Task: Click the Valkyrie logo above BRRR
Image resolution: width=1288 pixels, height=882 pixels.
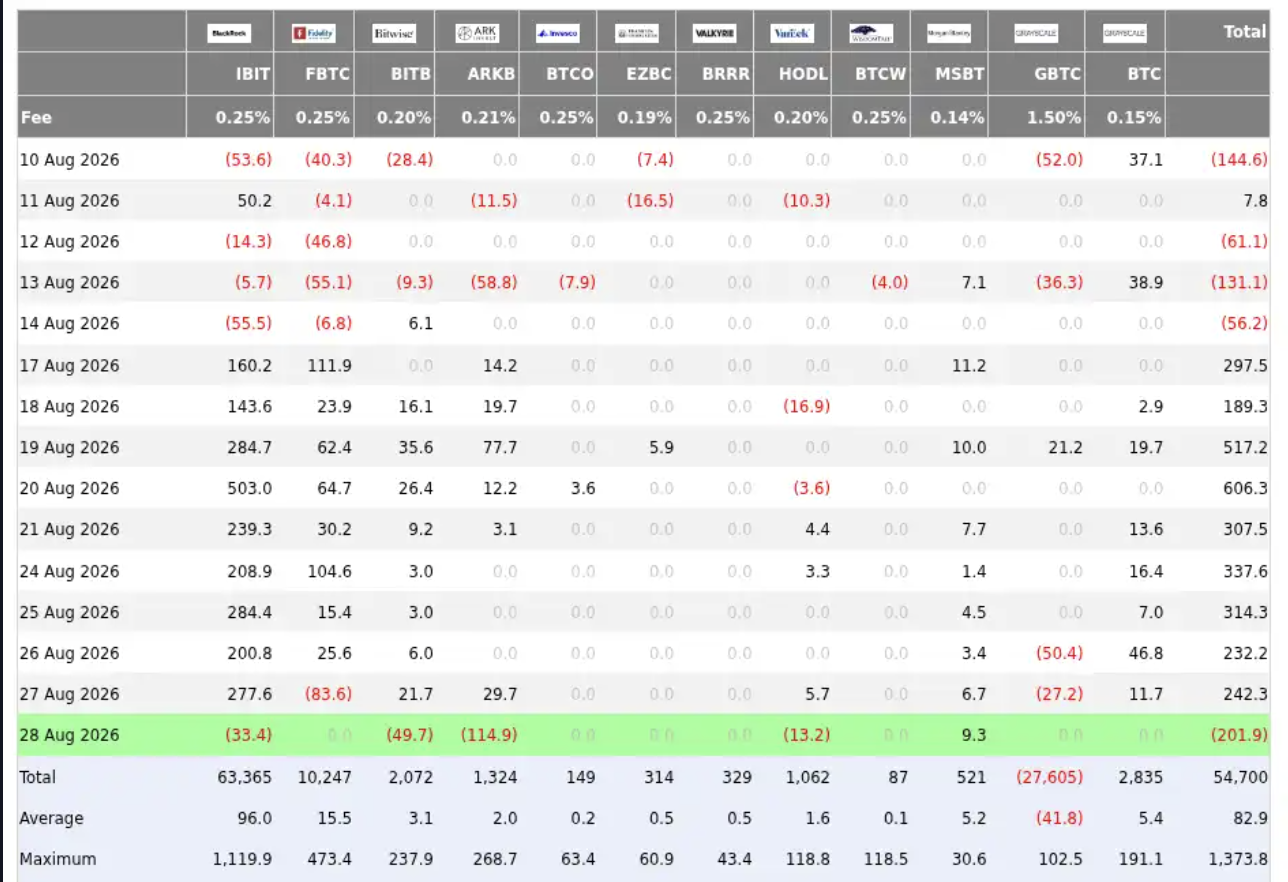Action: 714,34
